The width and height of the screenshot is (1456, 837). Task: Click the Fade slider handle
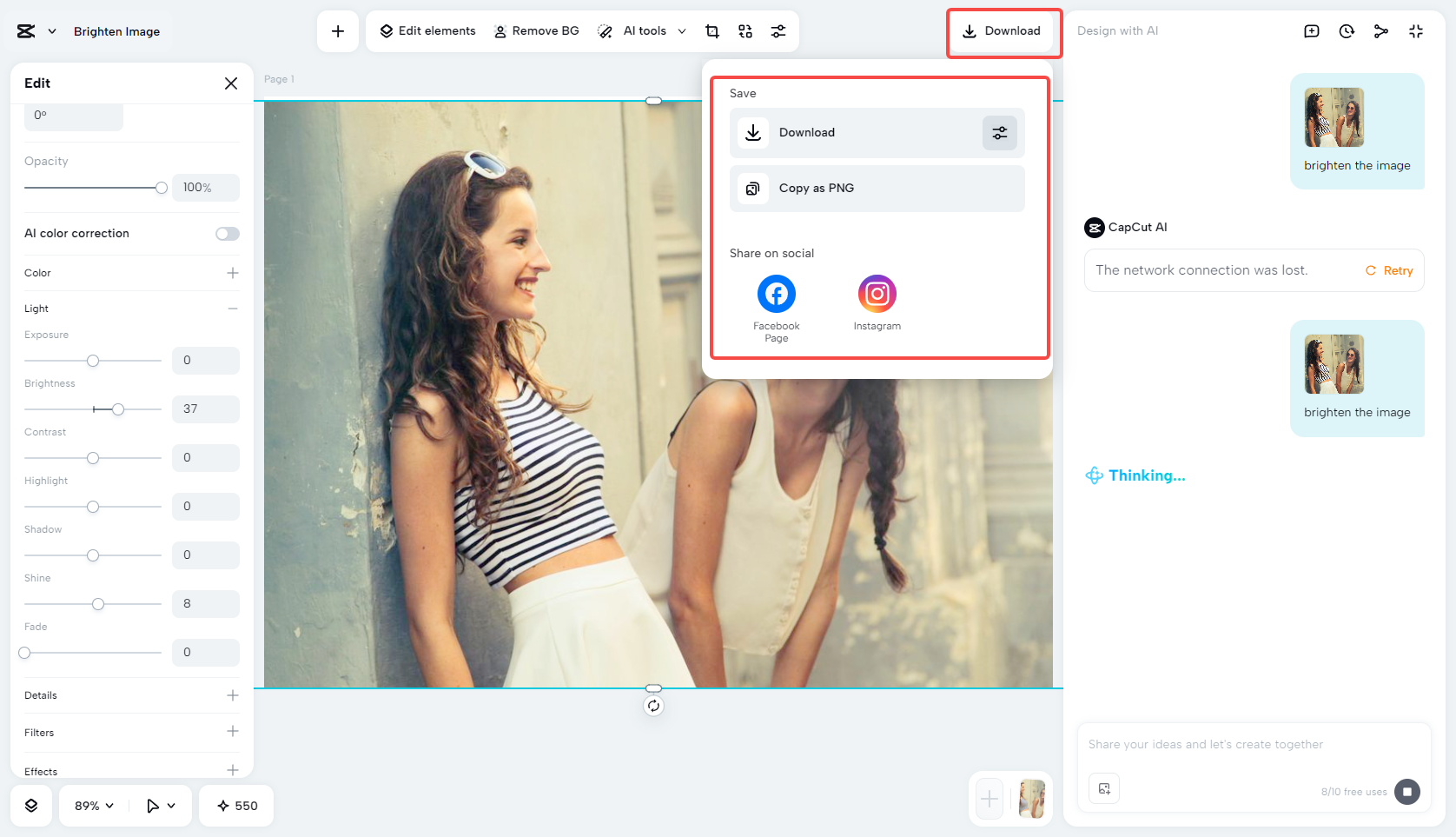pos(24,653)
